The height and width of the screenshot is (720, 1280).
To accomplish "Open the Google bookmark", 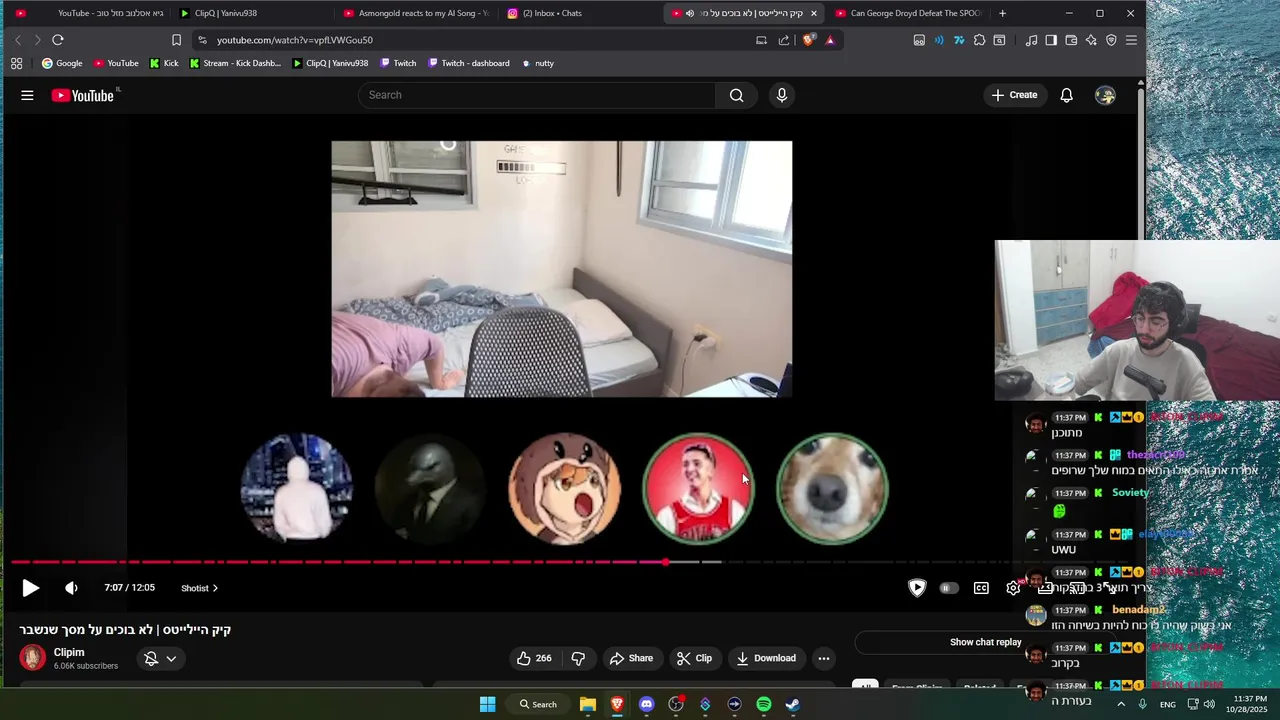I will 62,63.
